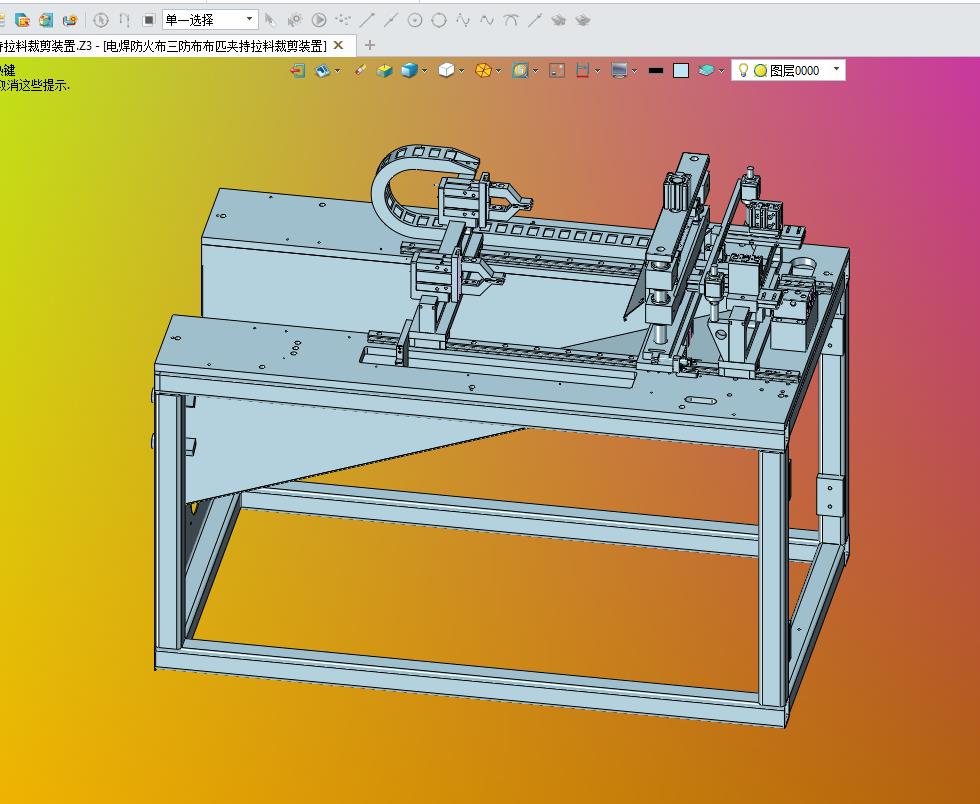Image resolution: width=980 pixels, height=804 pixels.
Task: Click the zoom magnifier view icon
Action: 520,71
